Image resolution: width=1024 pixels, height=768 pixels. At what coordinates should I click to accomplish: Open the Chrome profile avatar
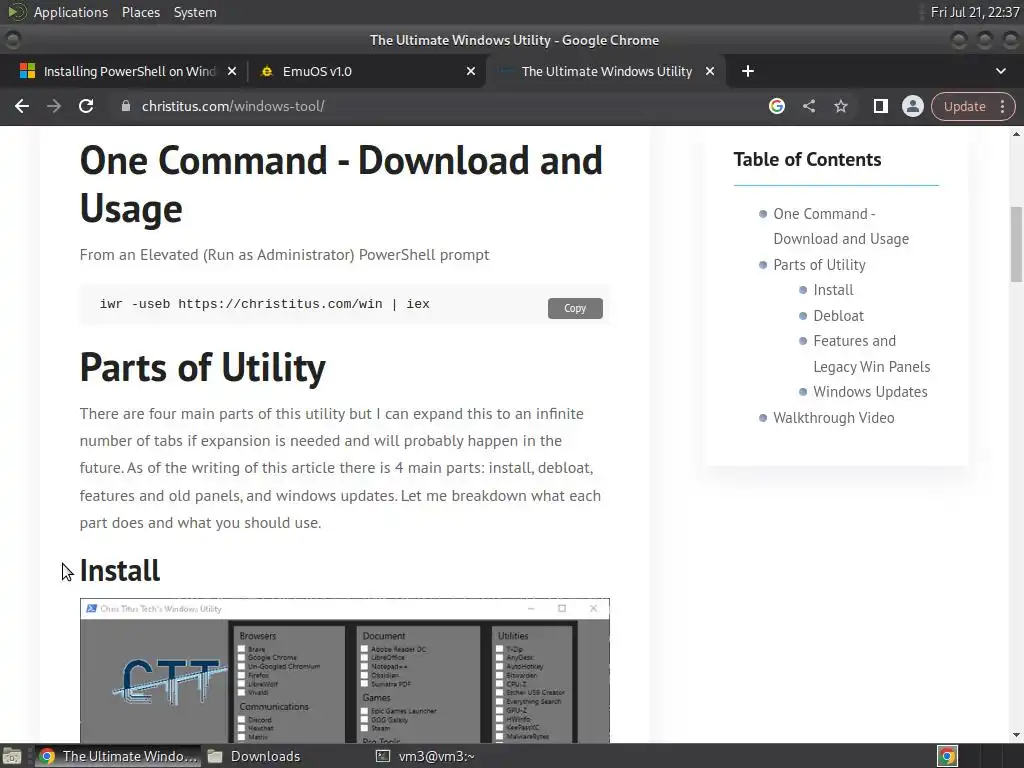click(x=912, y=106)
